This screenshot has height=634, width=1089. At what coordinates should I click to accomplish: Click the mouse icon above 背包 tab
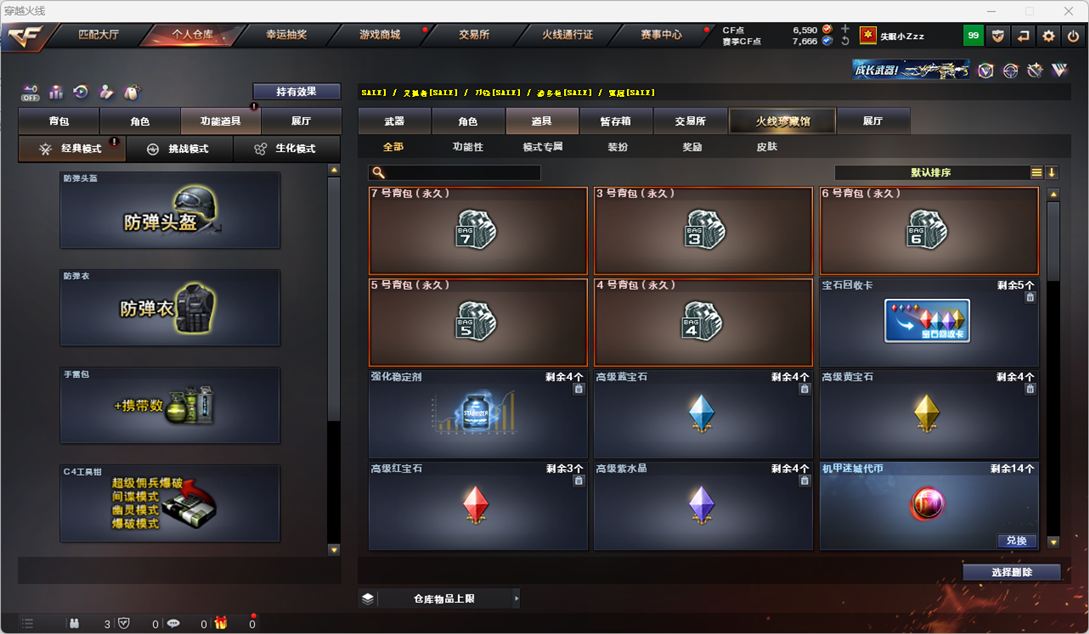pyautogui.click(x=131, y=92)
